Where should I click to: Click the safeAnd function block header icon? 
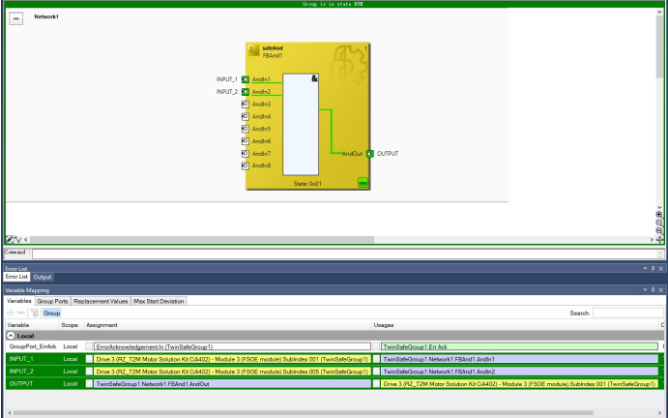254,51
